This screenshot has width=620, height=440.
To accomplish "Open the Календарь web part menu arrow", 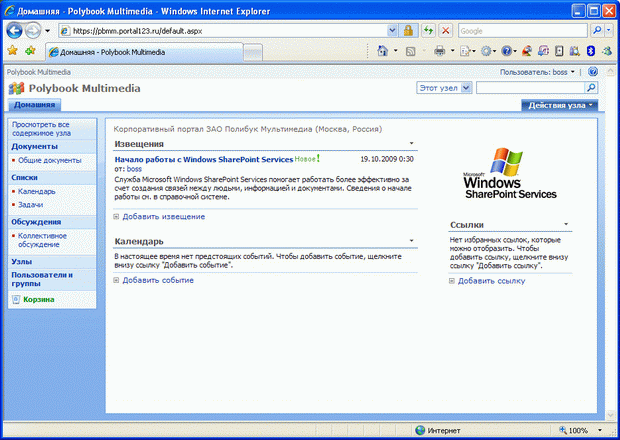I will click(411, 240).
